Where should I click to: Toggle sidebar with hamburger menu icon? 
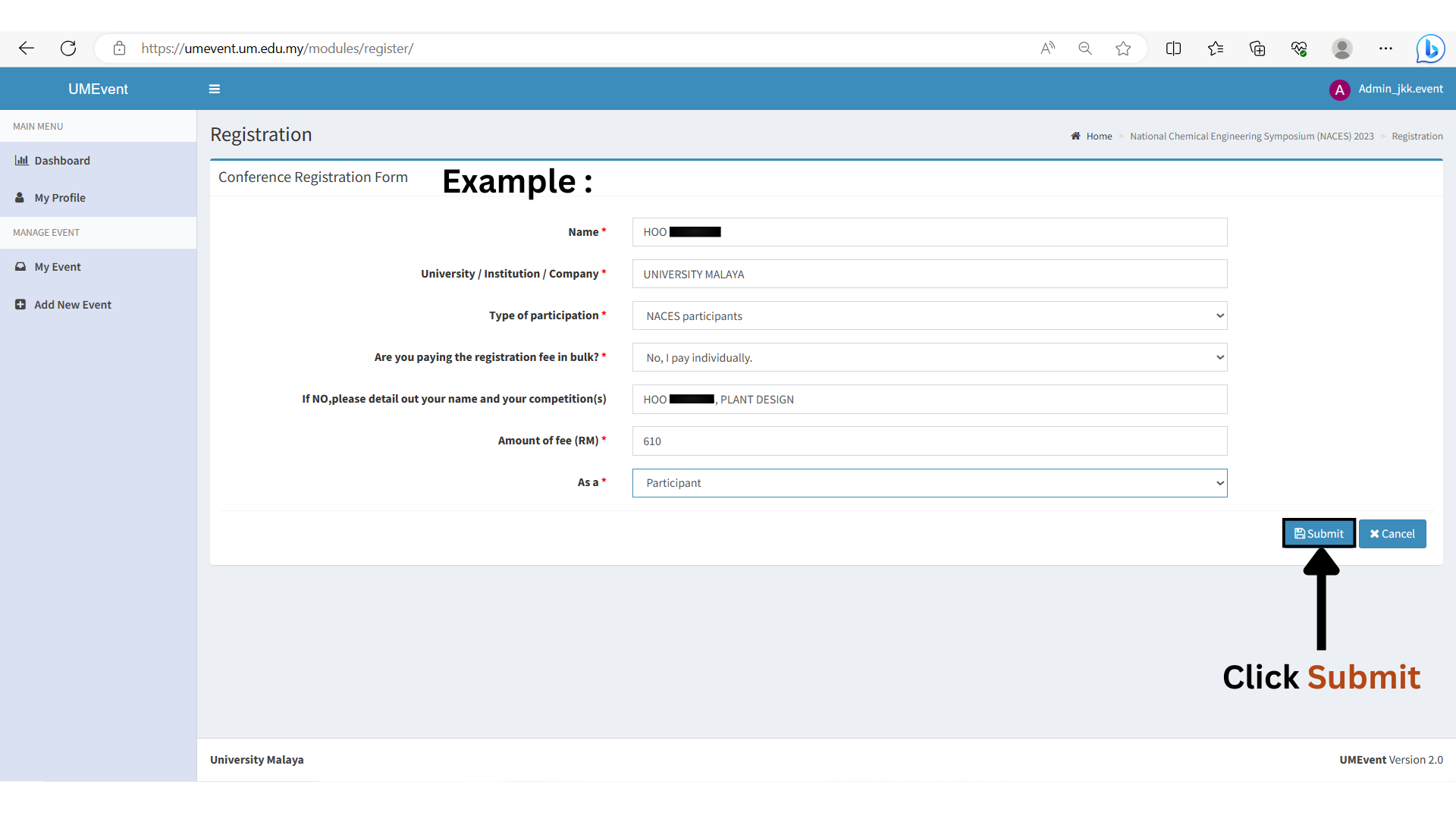tap(215, 89)
